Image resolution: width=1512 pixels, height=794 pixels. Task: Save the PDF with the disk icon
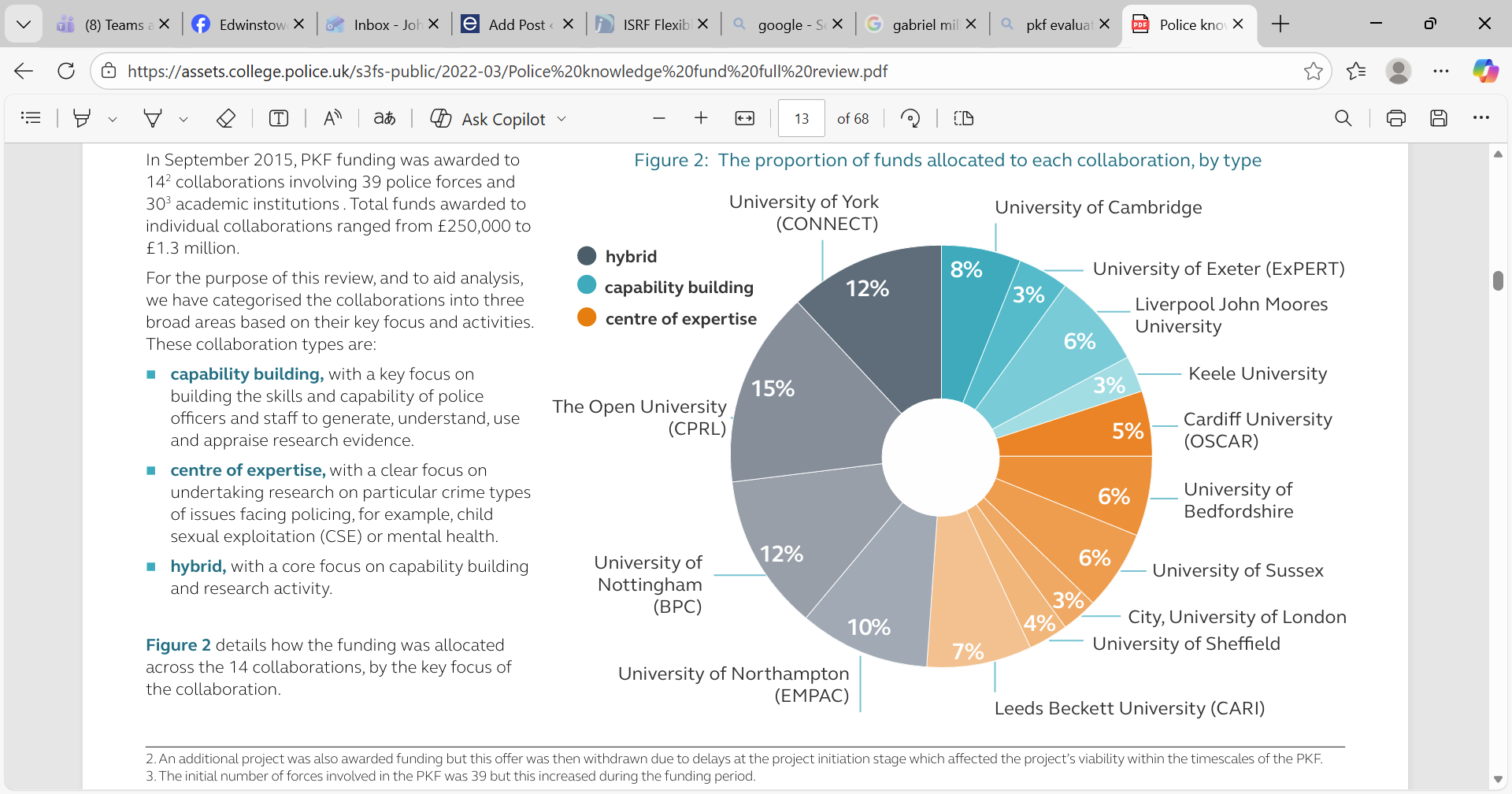click(x=1439, y=118)
